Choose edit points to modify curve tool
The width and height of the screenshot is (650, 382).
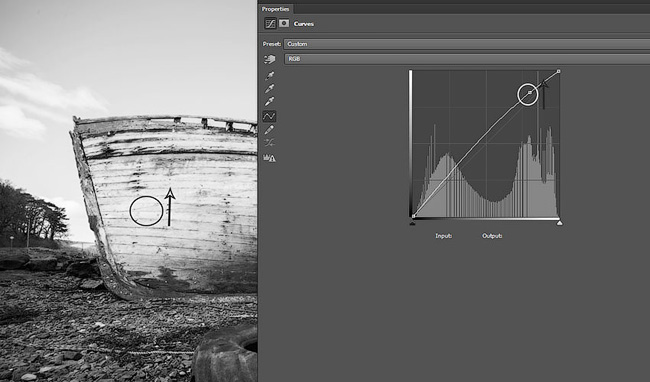click(269, 116)
